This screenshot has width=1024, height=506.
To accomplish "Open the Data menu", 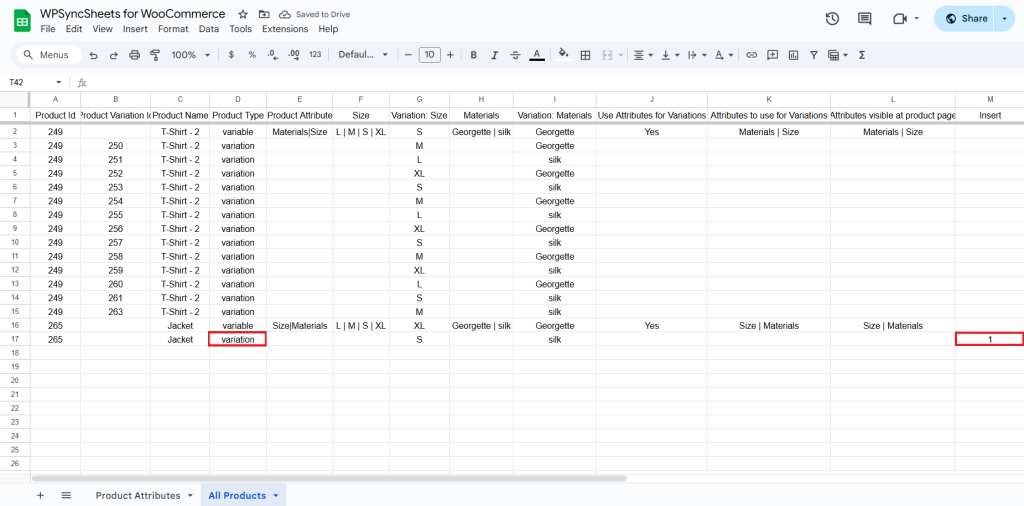I will [x=209, y=29].
